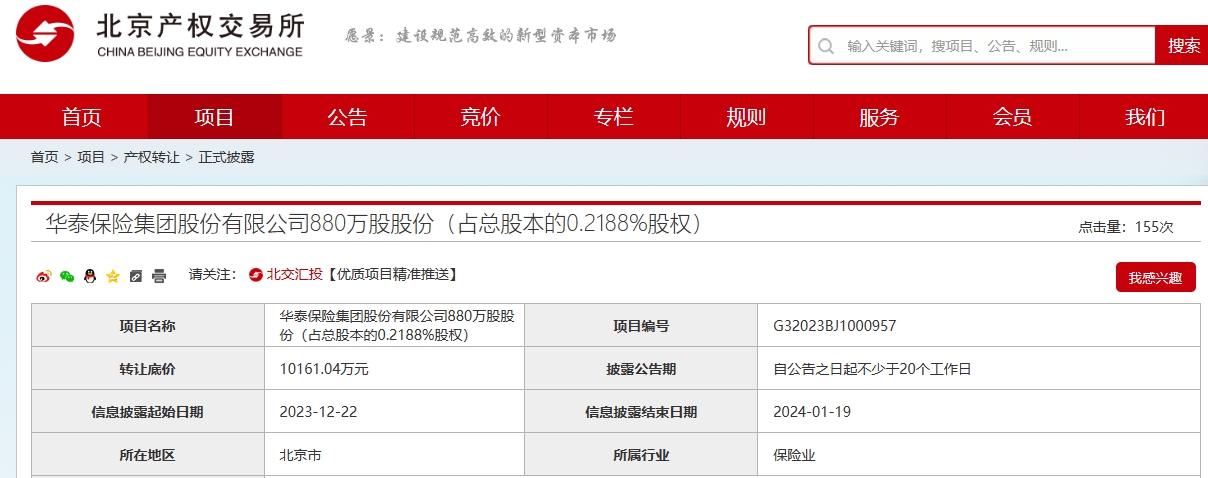
Task: Open the 北交汇投 link
Action: coord(294,275)
